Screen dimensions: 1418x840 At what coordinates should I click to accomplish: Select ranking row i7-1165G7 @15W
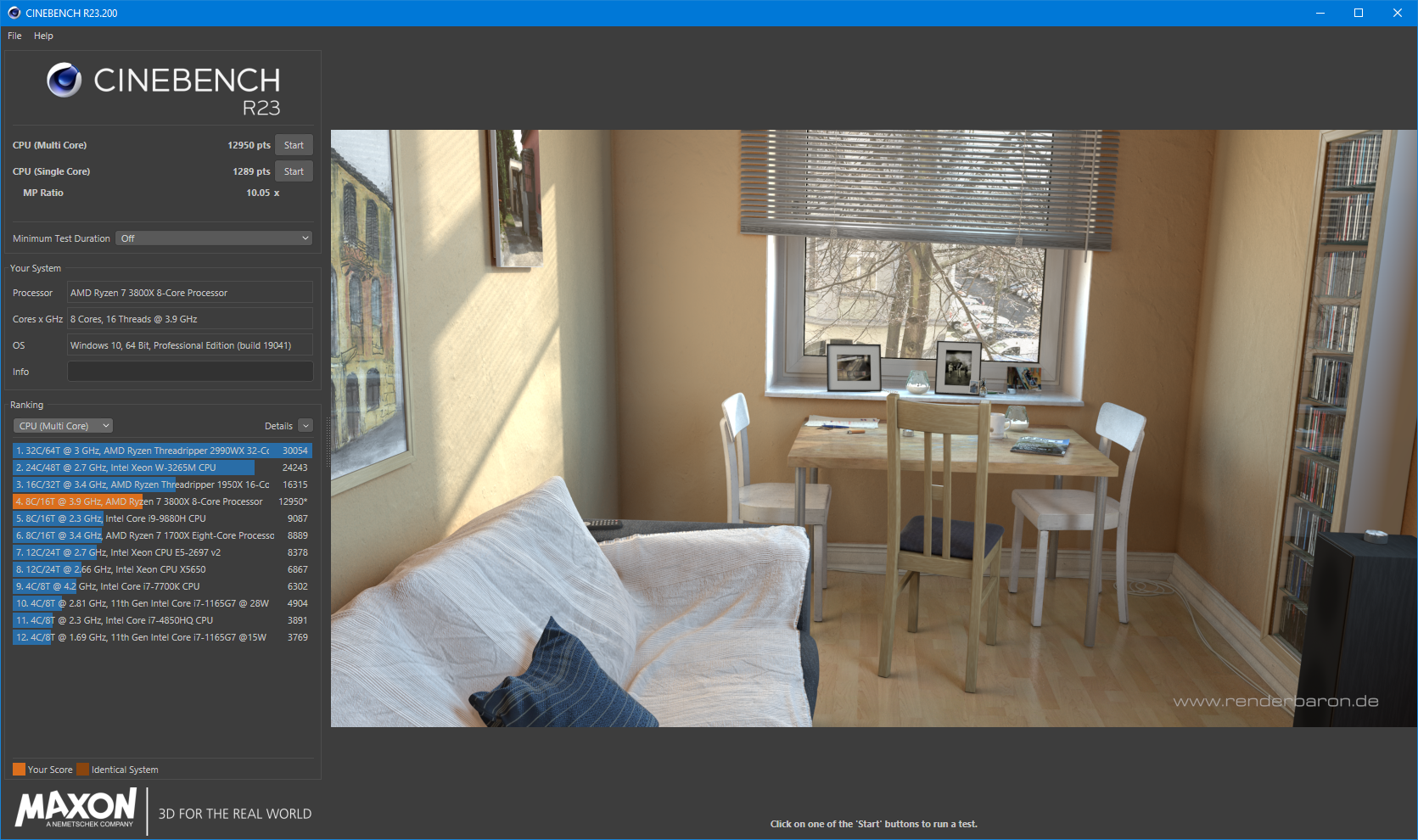(x=162, y=637)
